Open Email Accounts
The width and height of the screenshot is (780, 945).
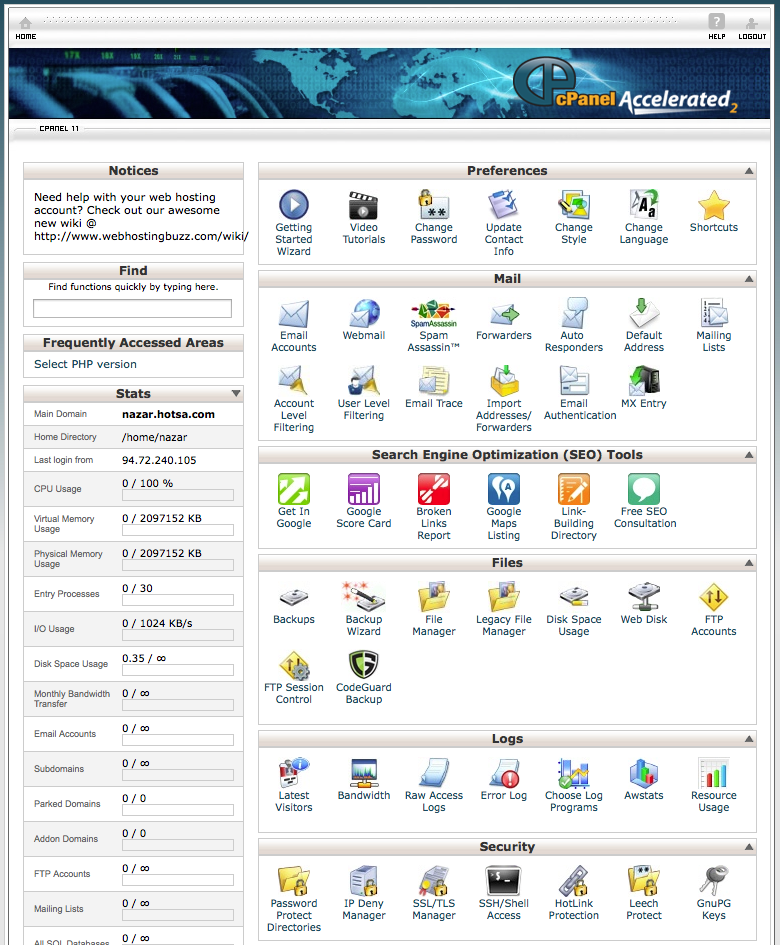(294, 313)
